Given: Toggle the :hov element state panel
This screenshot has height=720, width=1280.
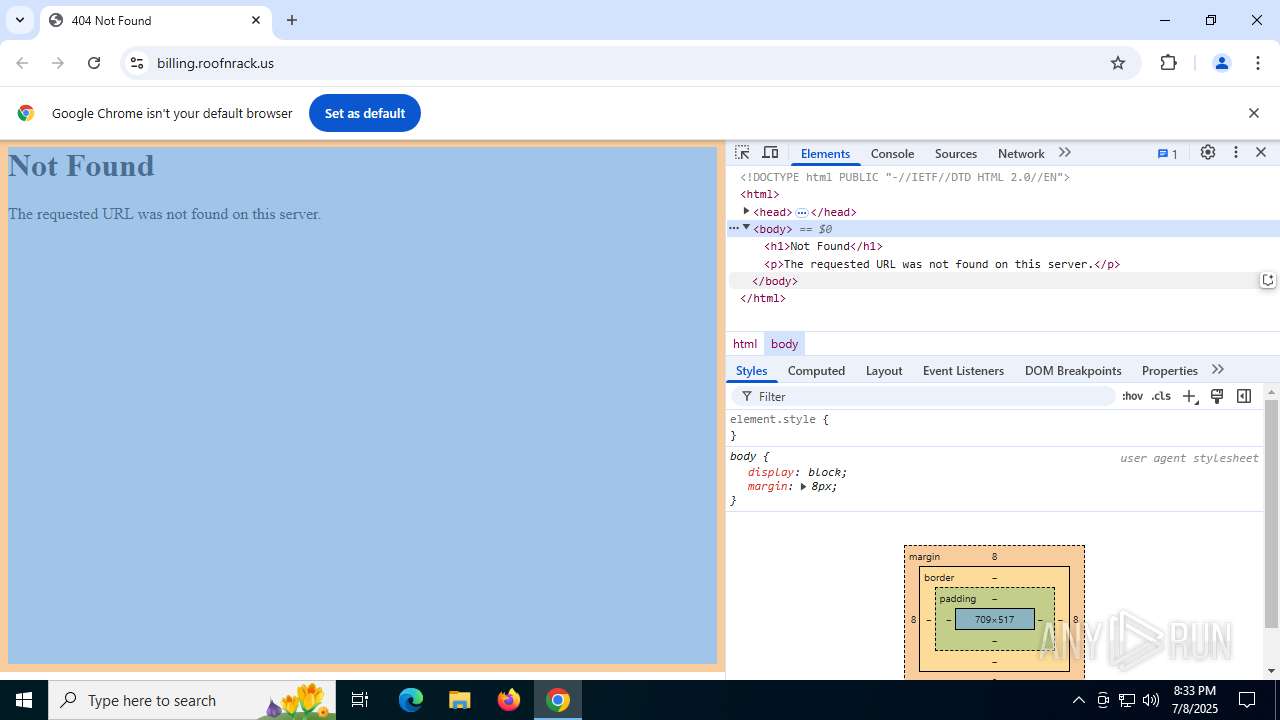Looking at the screenshot, I should (1132, 396).
